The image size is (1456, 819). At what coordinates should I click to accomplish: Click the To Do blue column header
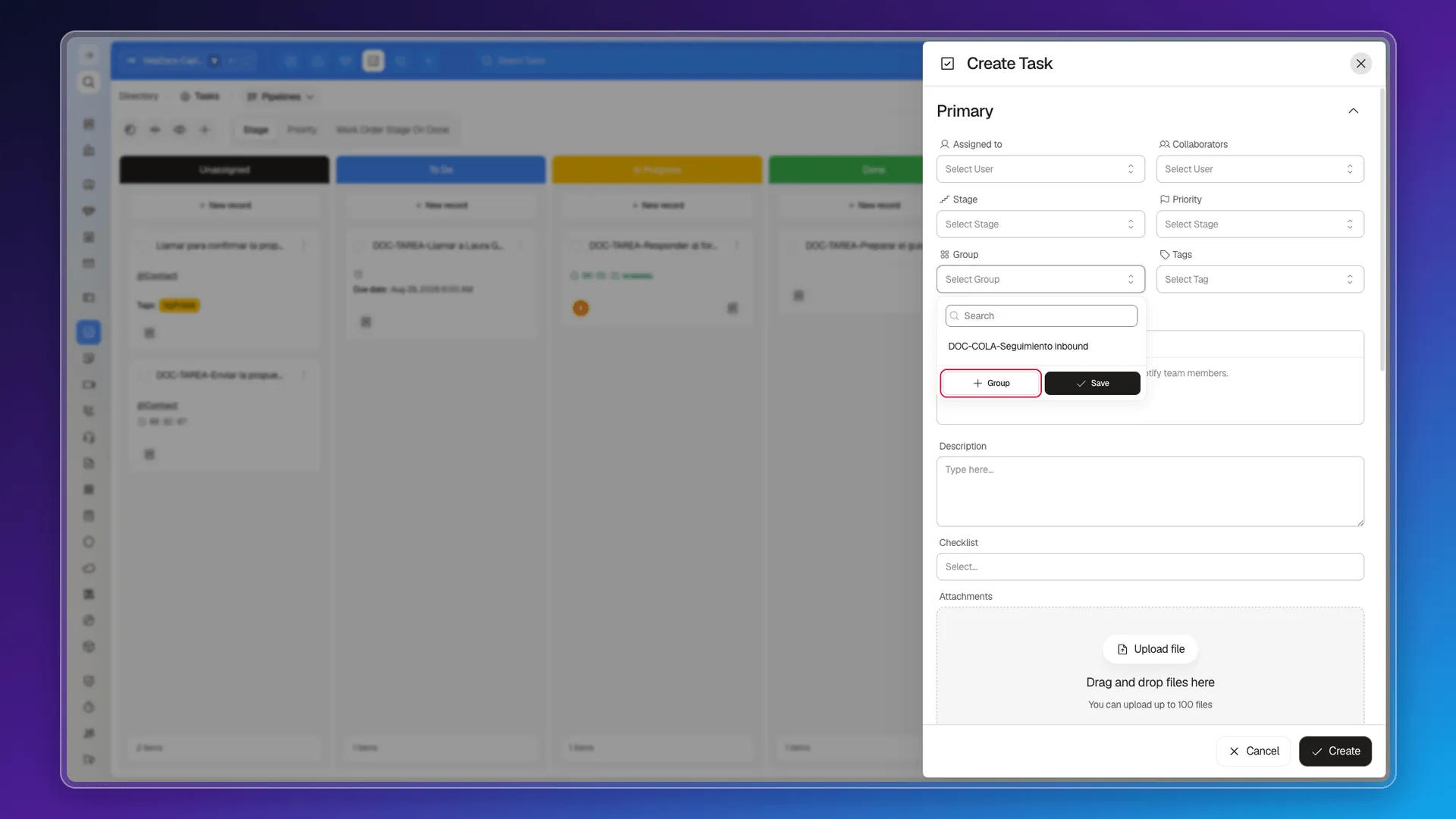pyautogui.click(x=441, y=169)
